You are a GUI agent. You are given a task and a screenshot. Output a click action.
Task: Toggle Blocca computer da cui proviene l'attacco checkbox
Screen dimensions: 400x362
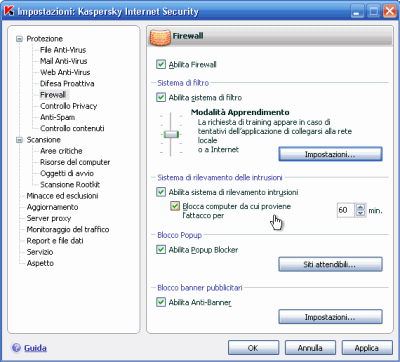pyautogui.click(x=175, y=206)
